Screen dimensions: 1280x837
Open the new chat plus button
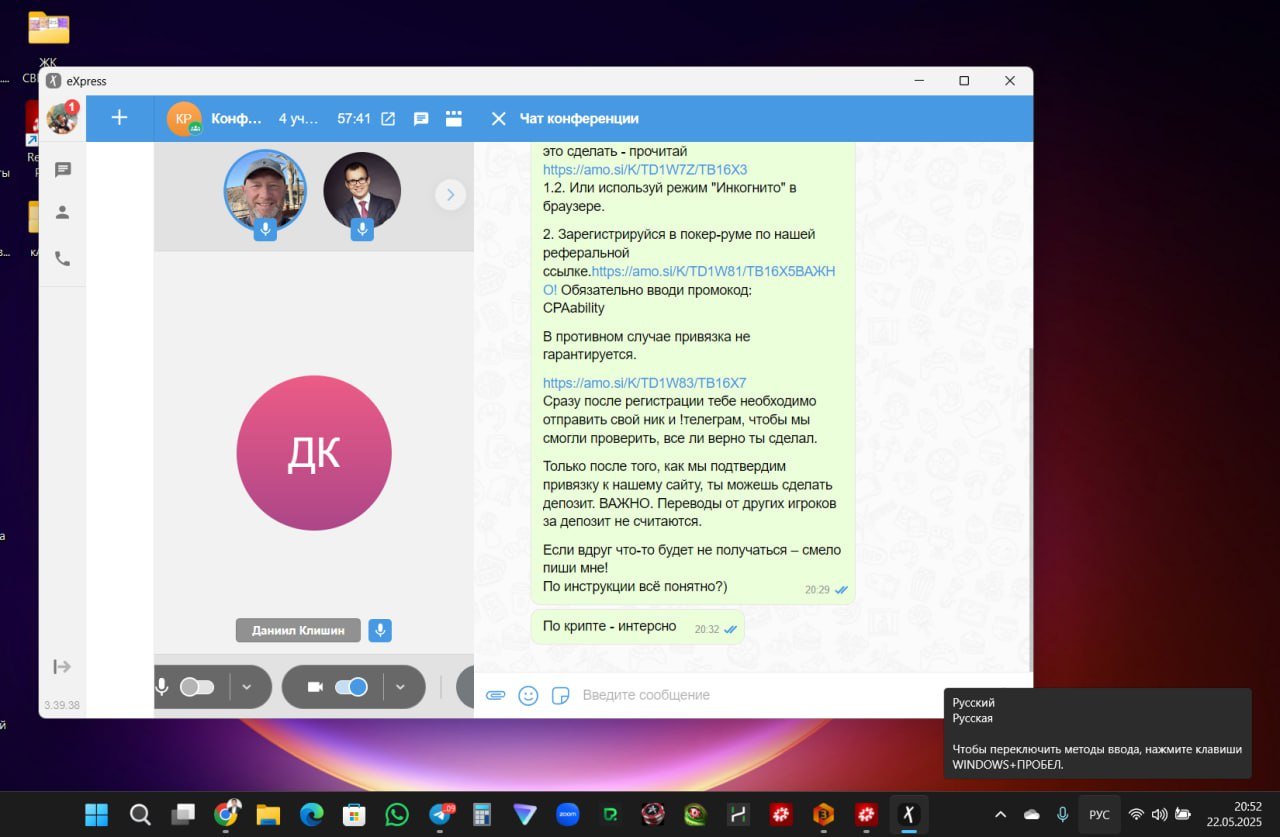(119, 118)
